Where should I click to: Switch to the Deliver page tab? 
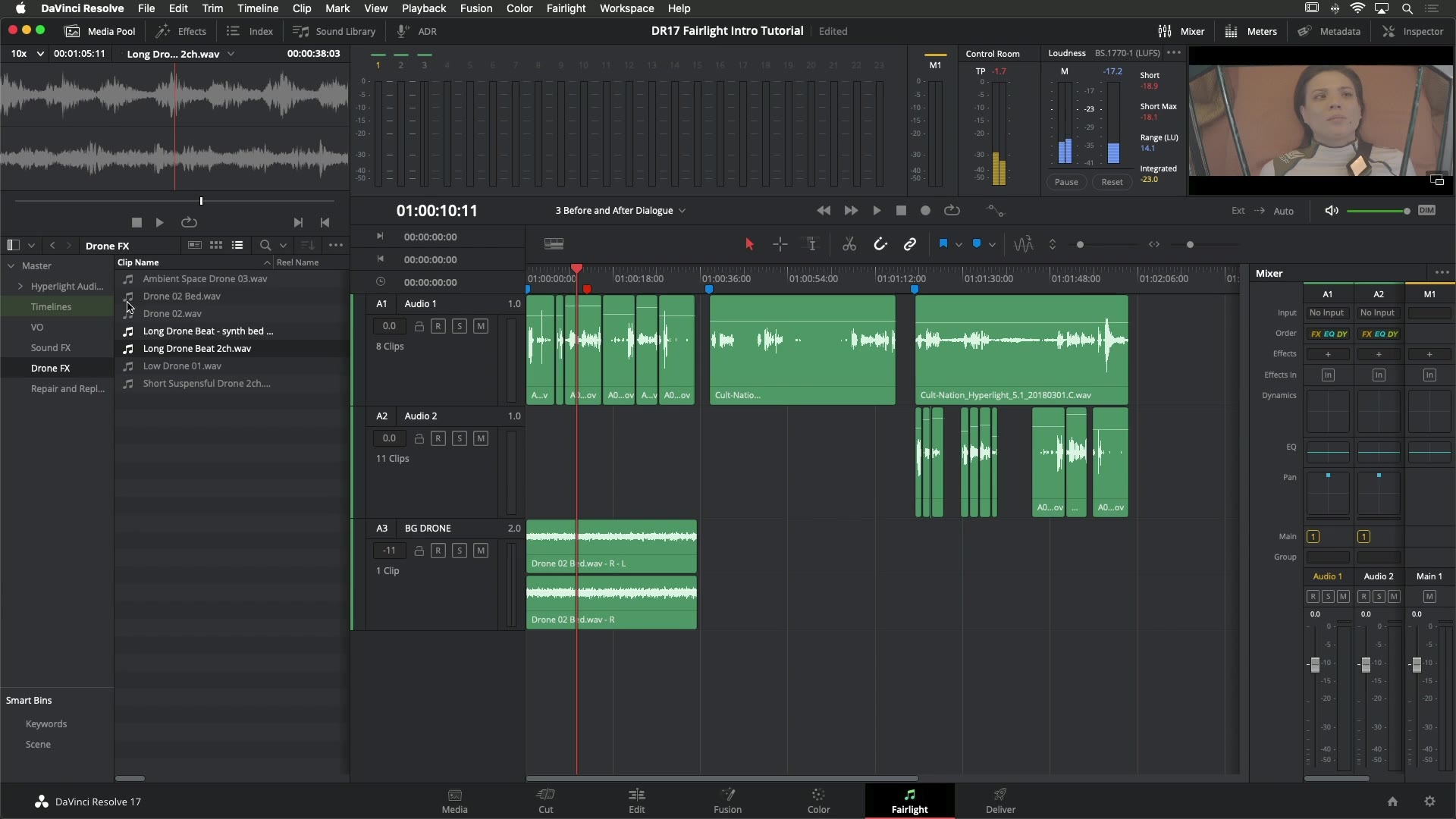pyautogui.click(x=1001, y=801)
